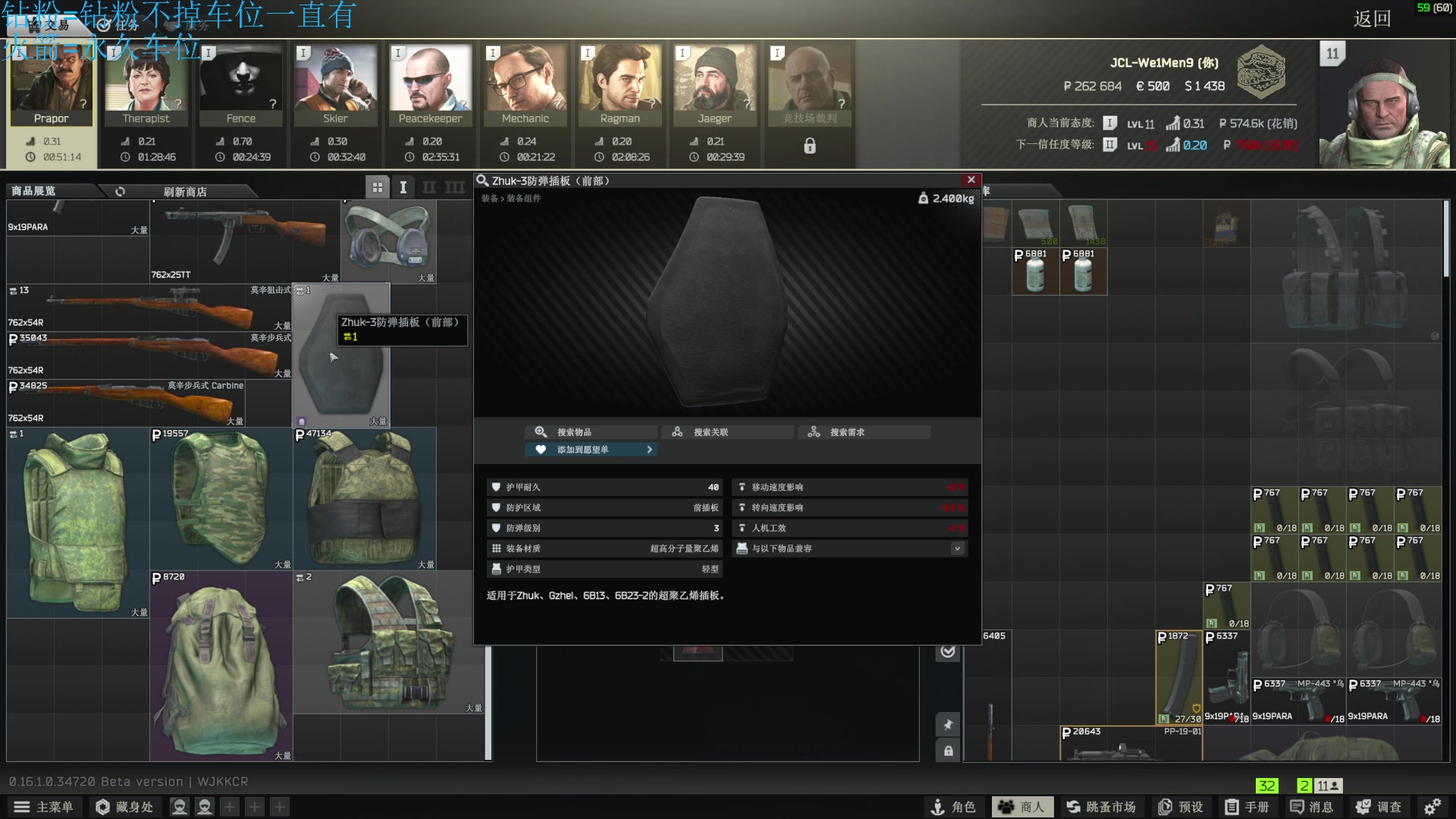Click the magnifier icon in inspection title
The width and height of the screenshot is (1456, 819).
pos(482,180)
